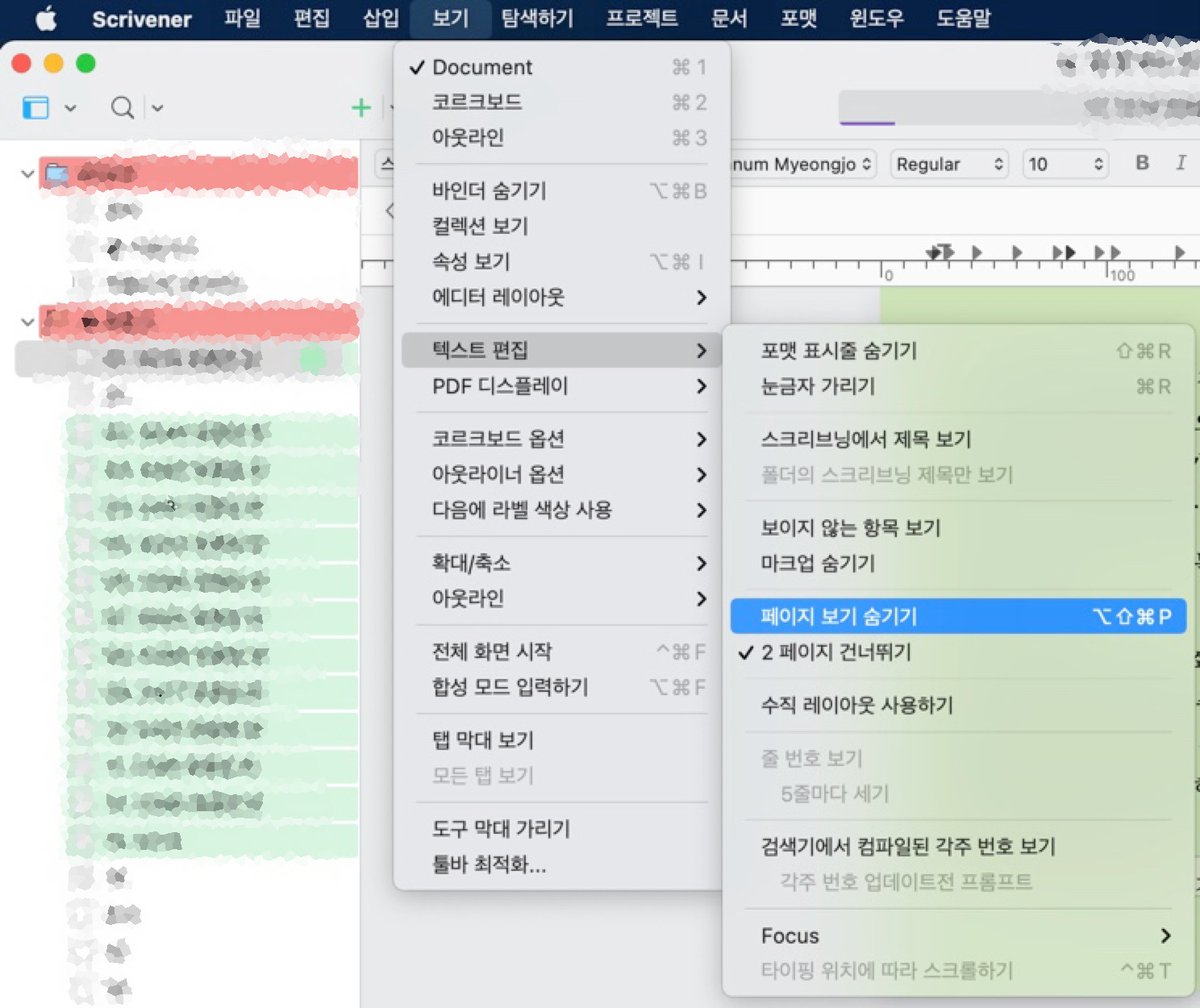Viewport: 1200px width, 1008px height.
Task: Choose 속성 보기
Action: pyautogui.click(x=562, y=262)
